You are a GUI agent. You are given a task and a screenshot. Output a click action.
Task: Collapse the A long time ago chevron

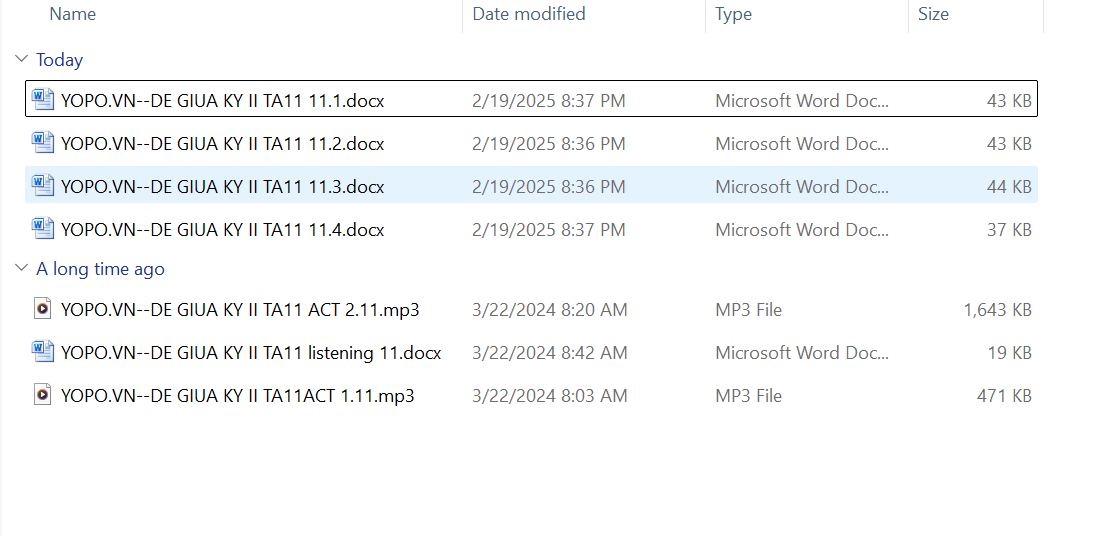point(21,269)
